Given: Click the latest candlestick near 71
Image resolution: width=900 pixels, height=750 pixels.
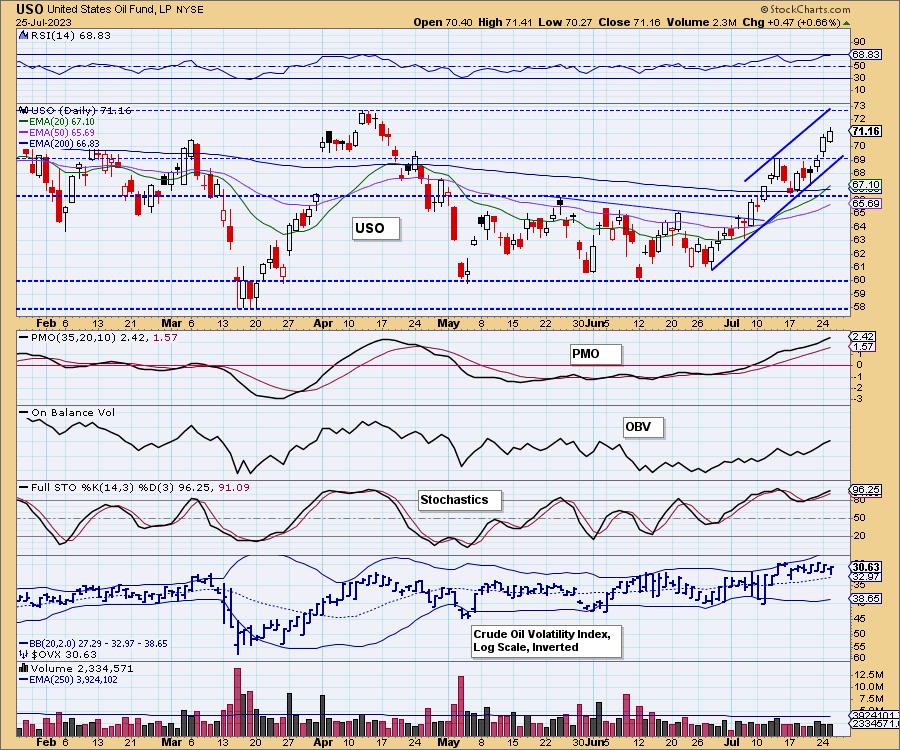Looking at the screenshot, I should [x=830, y=135].
